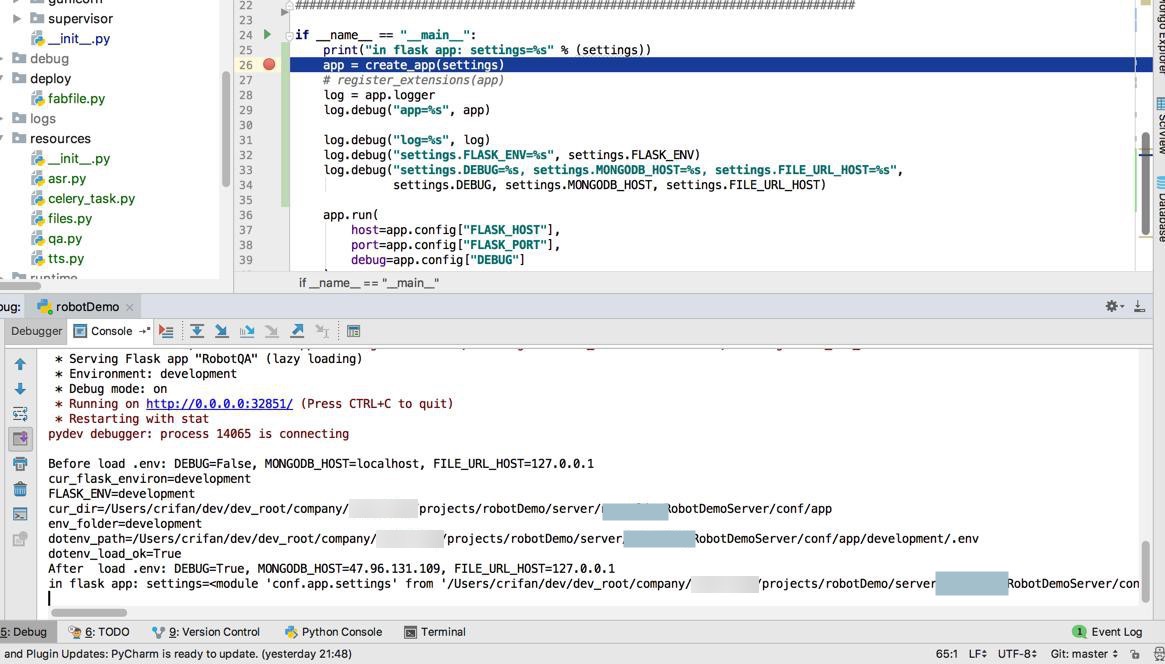Open qa.py in project tree
The height and width of the screenshot is (664, 1165).
(56, 238)
